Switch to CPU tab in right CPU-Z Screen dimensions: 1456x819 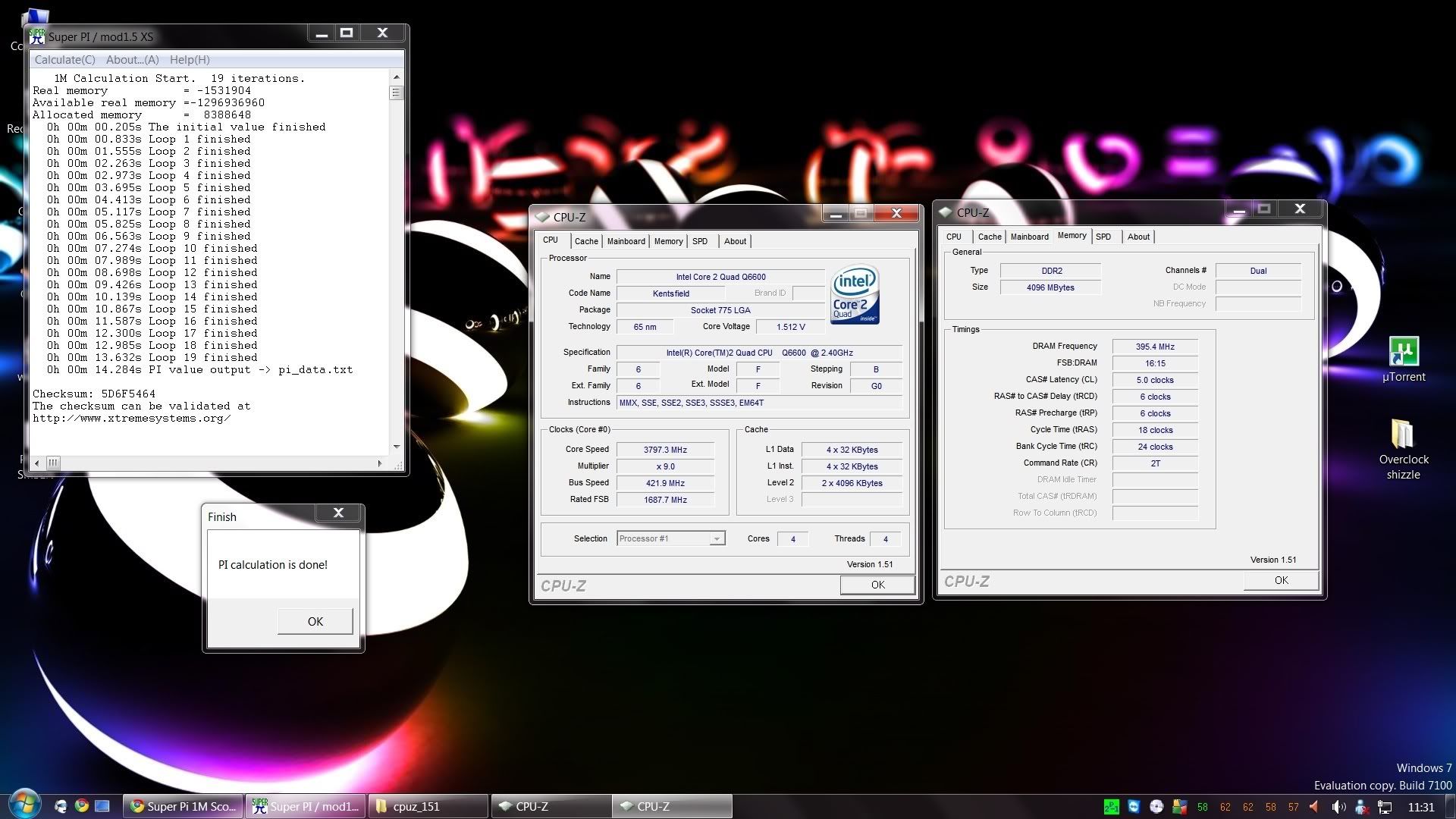point(954,237)
